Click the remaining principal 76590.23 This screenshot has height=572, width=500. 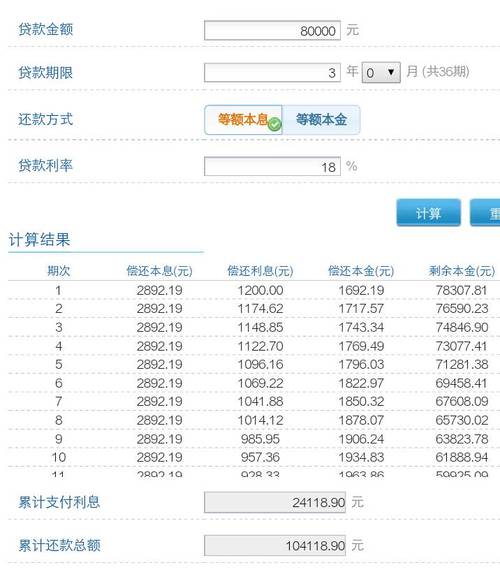[462, 309]
